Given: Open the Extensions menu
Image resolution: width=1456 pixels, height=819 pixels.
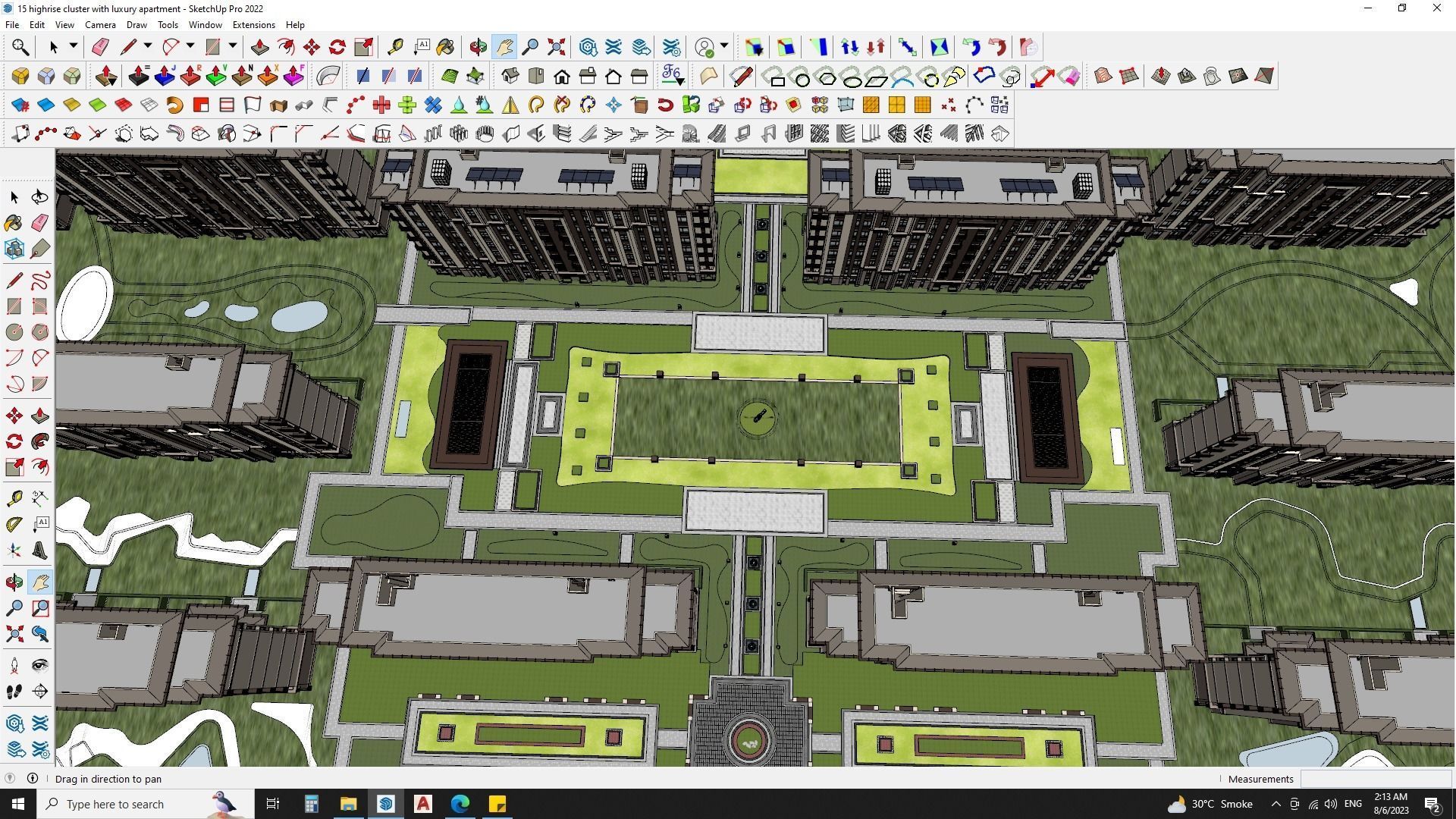Looking at the screenshot, I should point(253,25).
